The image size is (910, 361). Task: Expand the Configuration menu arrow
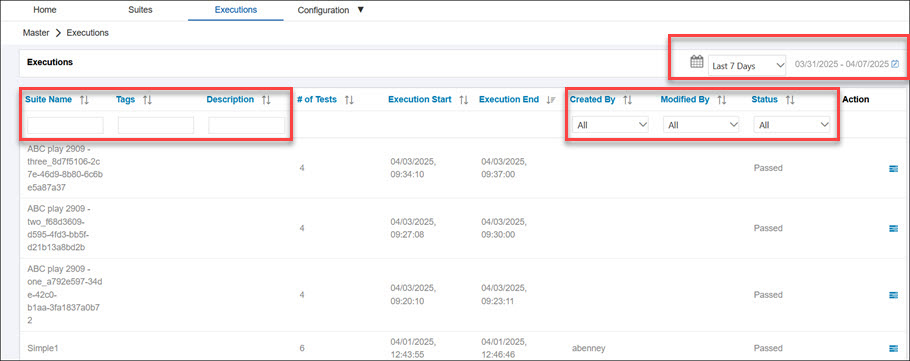(360, 10)
